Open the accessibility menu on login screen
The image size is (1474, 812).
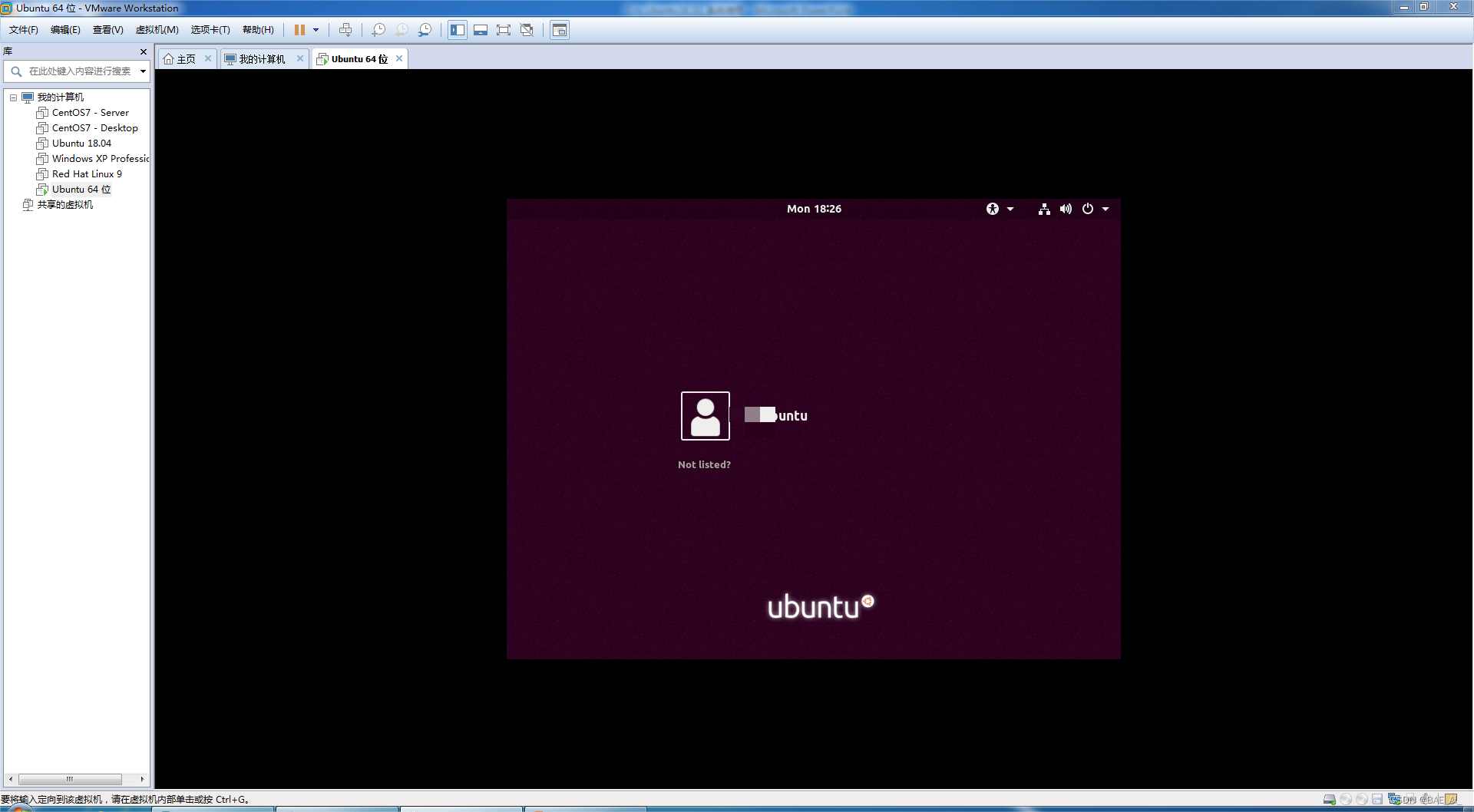point(993,209)
